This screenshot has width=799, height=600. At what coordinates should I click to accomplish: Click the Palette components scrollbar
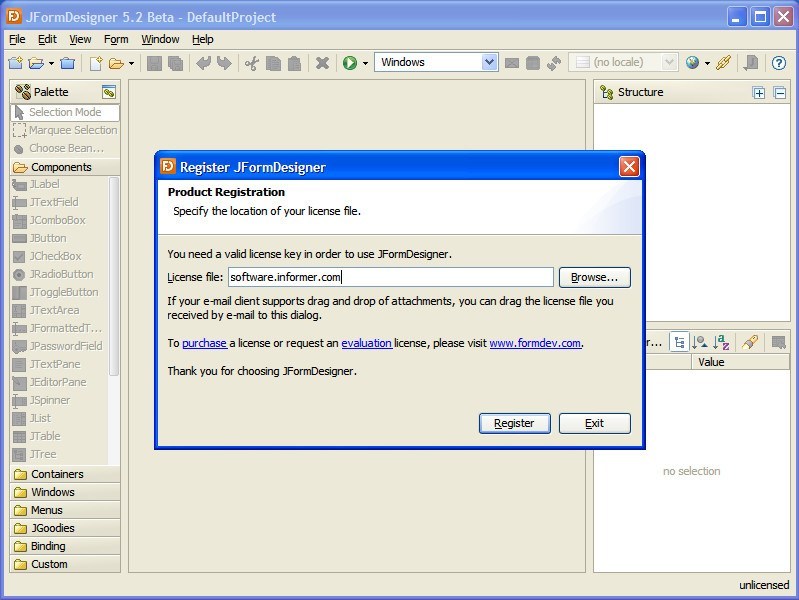coord(114,275)
